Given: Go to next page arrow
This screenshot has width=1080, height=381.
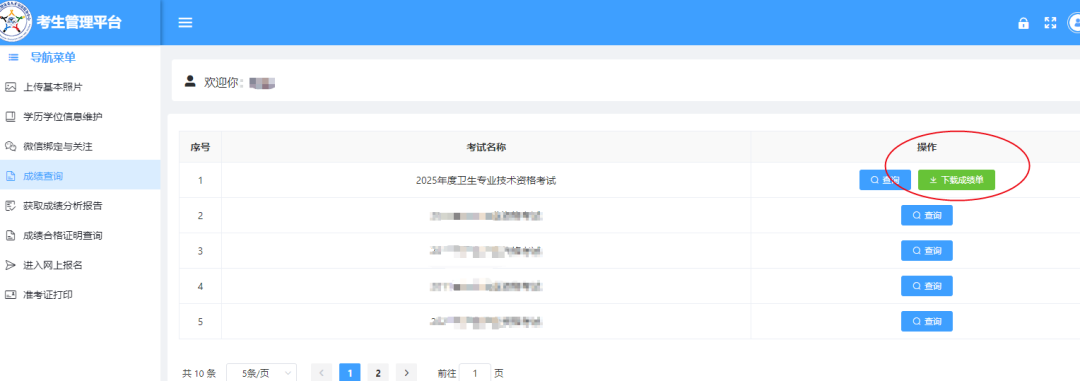Looking at the screenshot, I should point(406,373).
